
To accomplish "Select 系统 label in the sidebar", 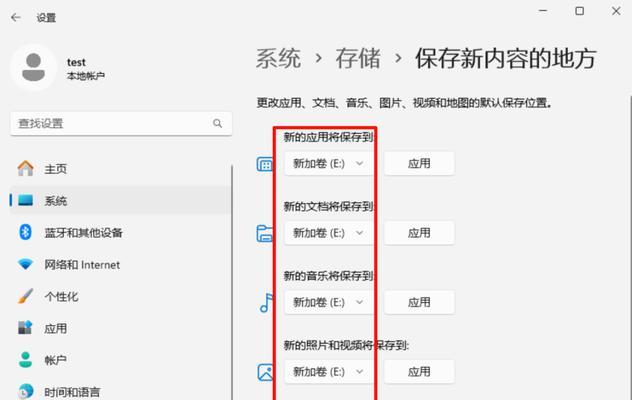I will click(56, 201).
